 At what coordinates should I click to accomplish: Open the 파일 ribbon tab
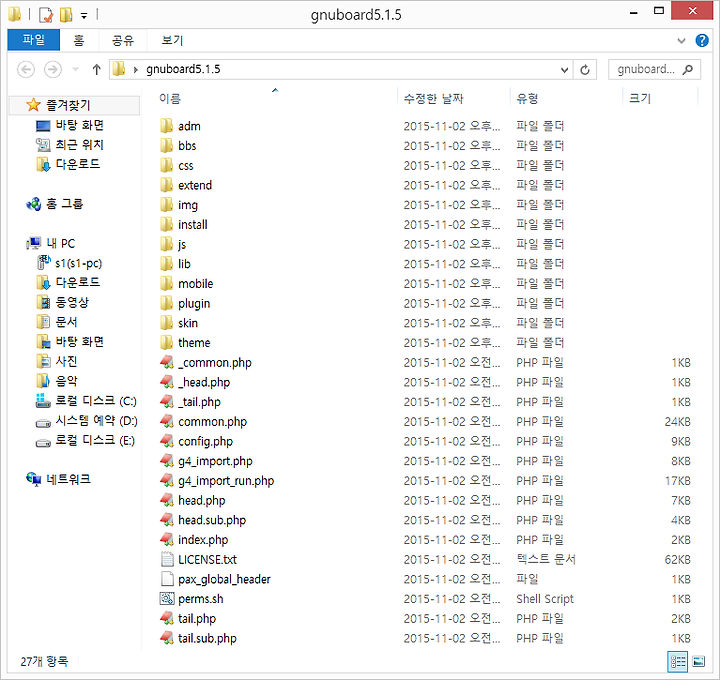34,40
